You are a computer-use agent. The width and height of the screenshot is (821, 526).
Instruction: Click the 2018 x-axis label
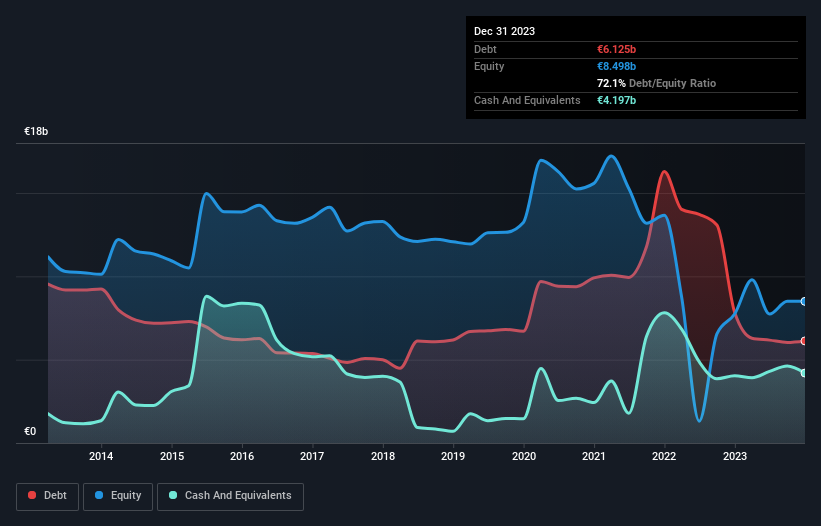[383, 456]
